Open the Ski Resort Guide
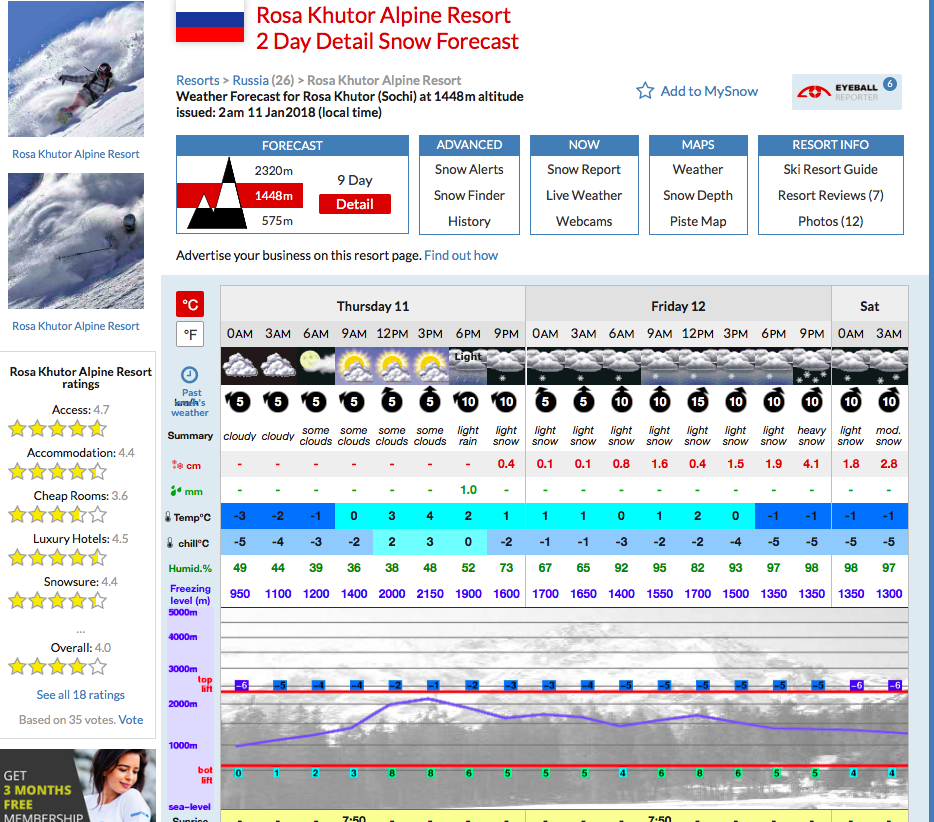 click(x=830, y=170)
